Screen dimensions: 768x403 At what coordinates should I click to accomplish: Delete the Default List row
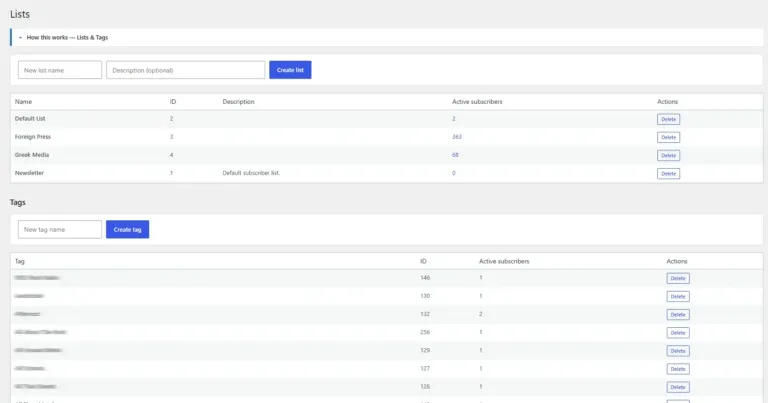tap(668, 119)
